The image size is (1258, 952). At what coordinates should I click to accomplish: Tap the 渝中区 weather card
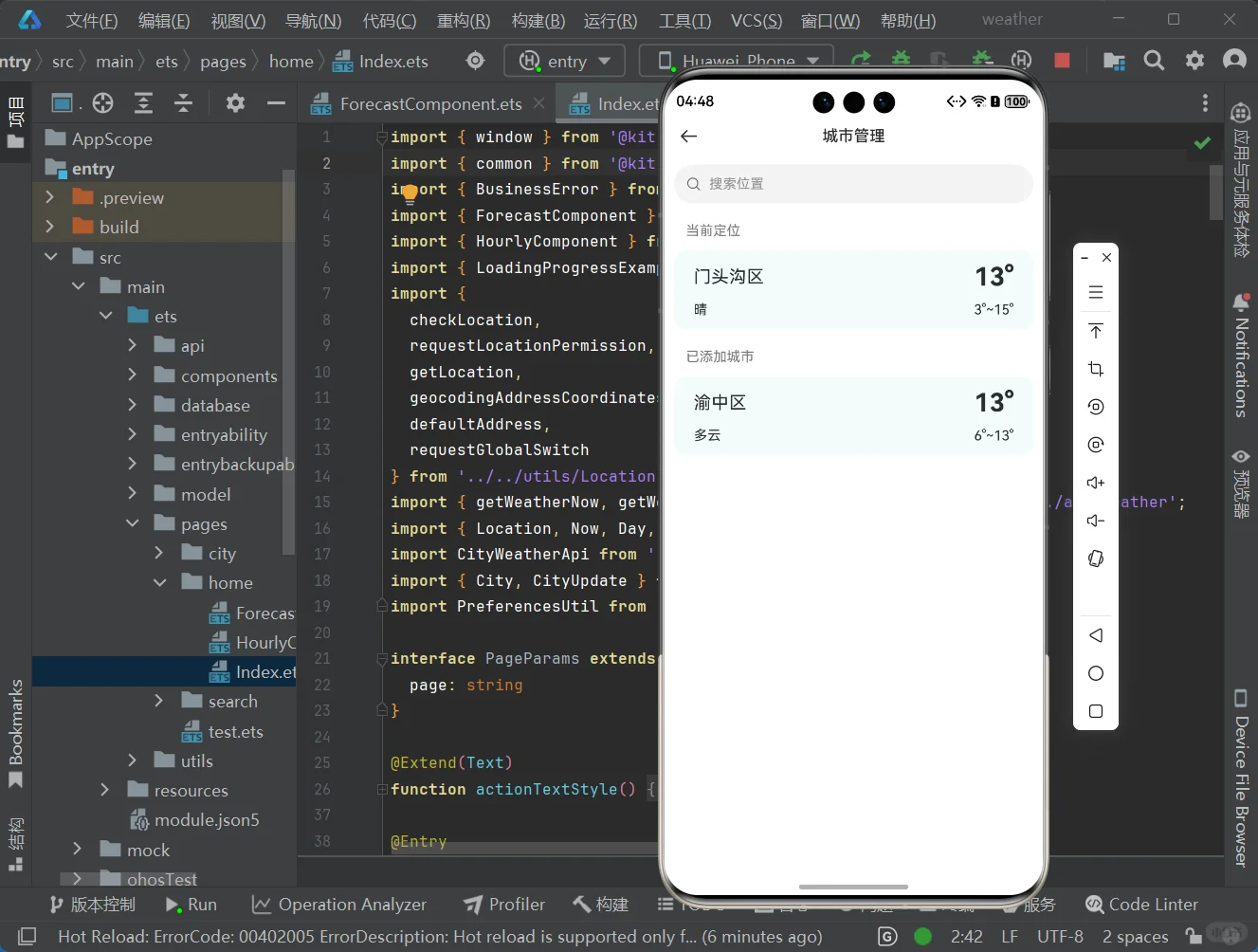[853, 416]
